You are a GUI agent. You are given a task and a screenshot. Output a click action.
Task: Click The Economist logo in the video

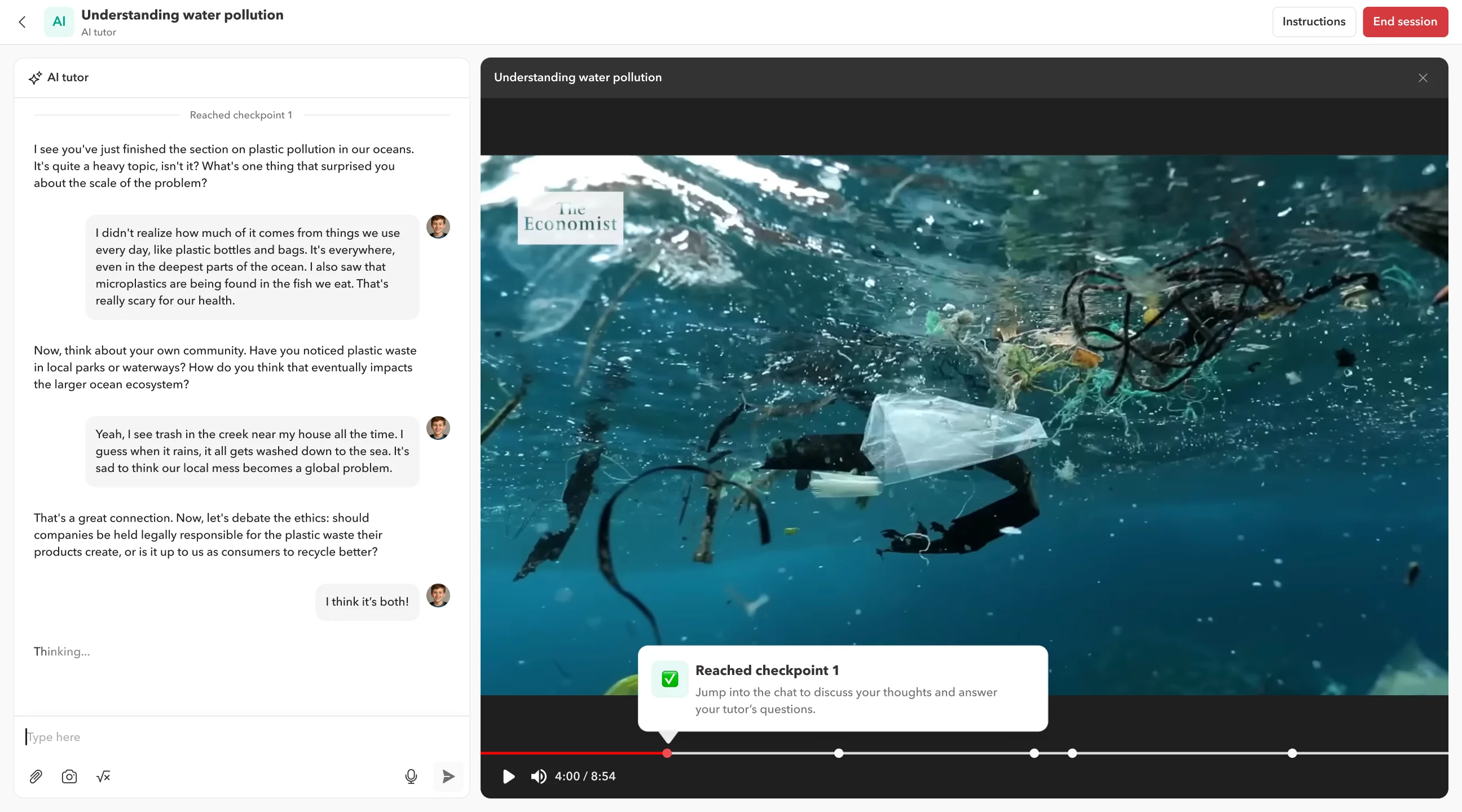570,217
